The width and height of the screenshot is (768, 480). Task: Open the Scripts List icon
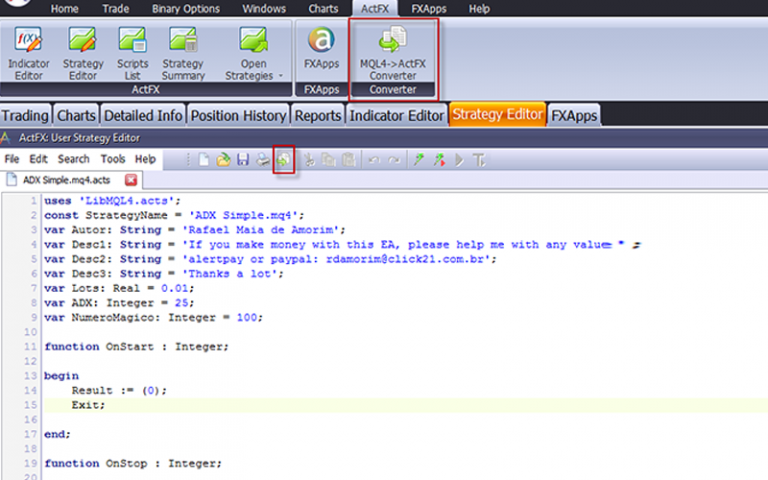click(132, 53)
